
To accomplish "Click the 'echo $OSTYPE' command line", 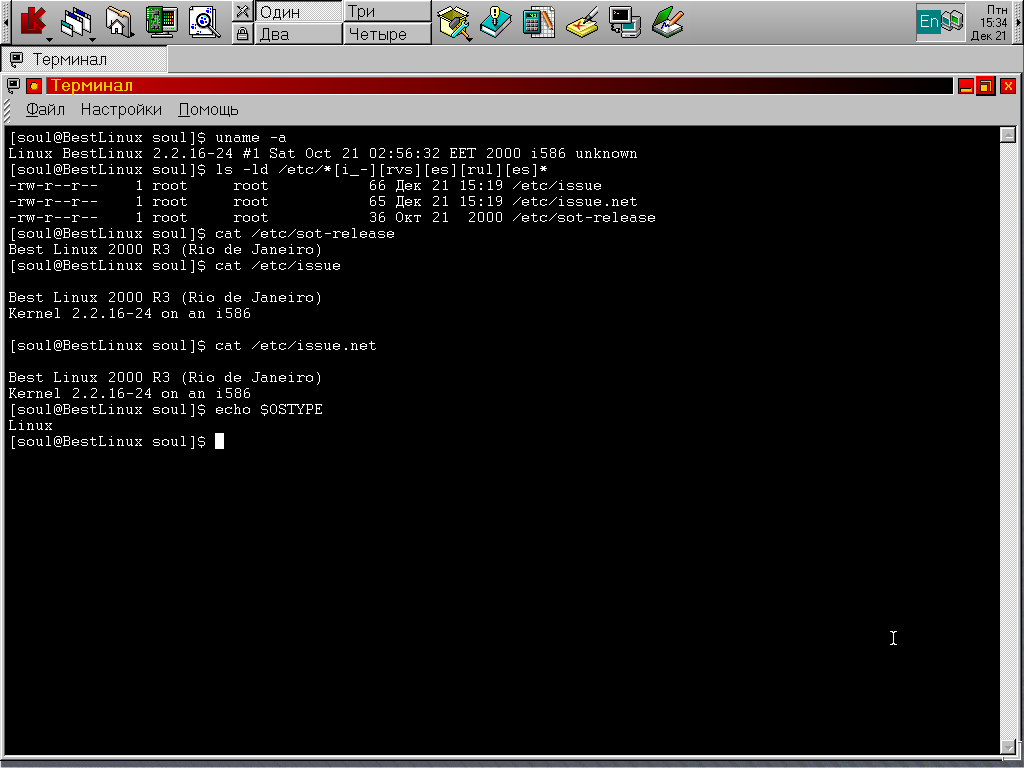I will point(166,409).
